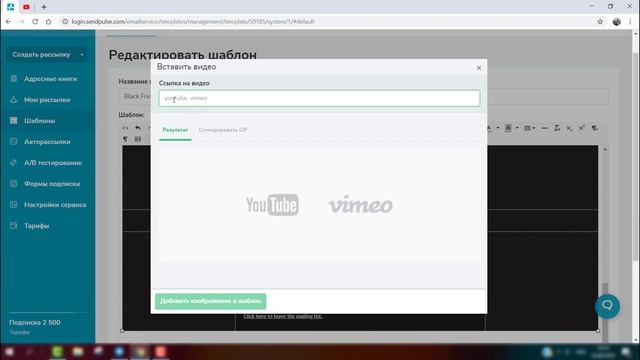This screenshot has height=360, width=640.
Task: Click the HTML source code editor icon
Action: [x=125, y=128]
